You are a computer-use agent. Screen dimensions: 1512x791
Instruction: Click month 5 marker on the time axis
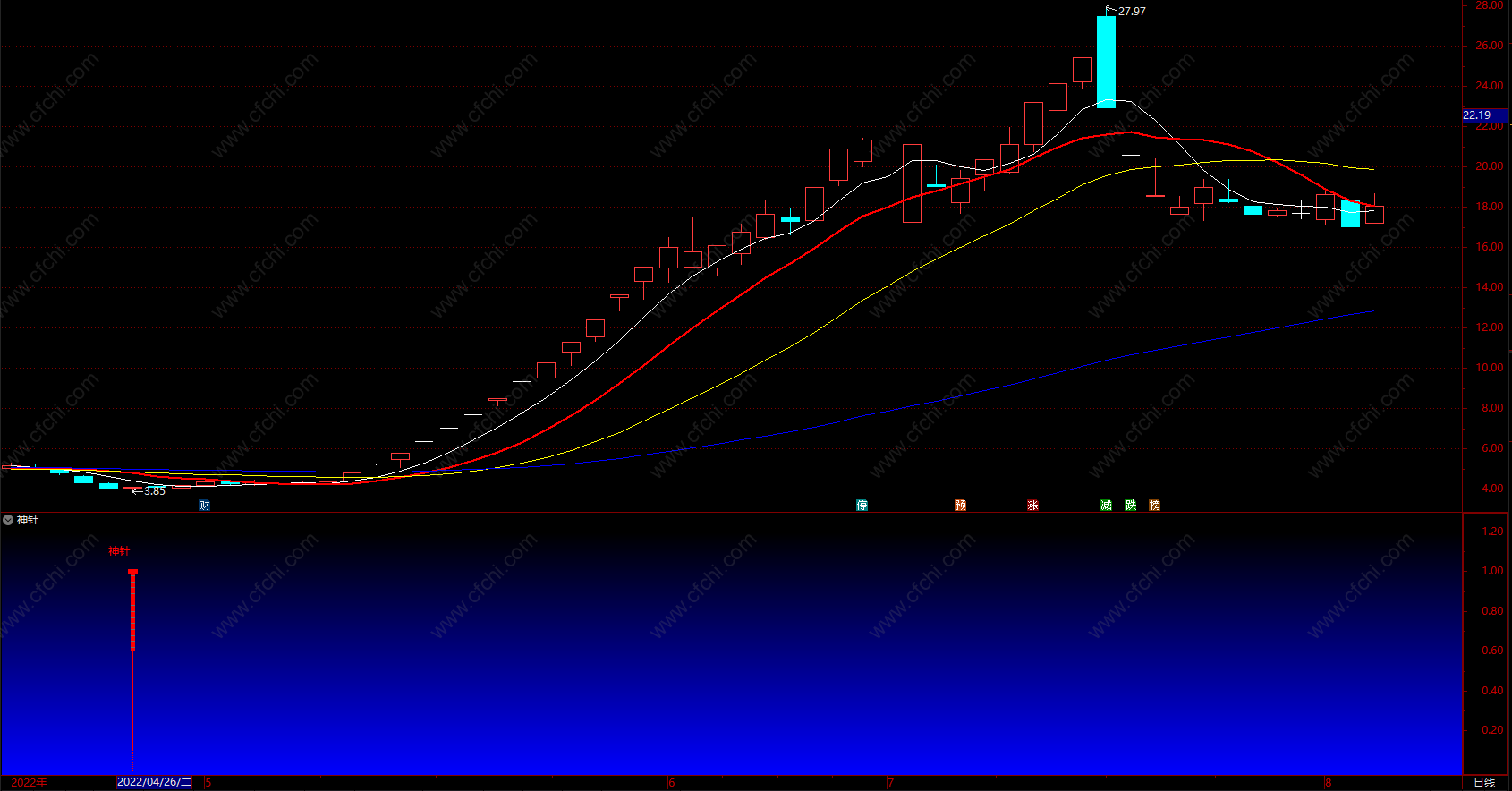pos(208,783)
